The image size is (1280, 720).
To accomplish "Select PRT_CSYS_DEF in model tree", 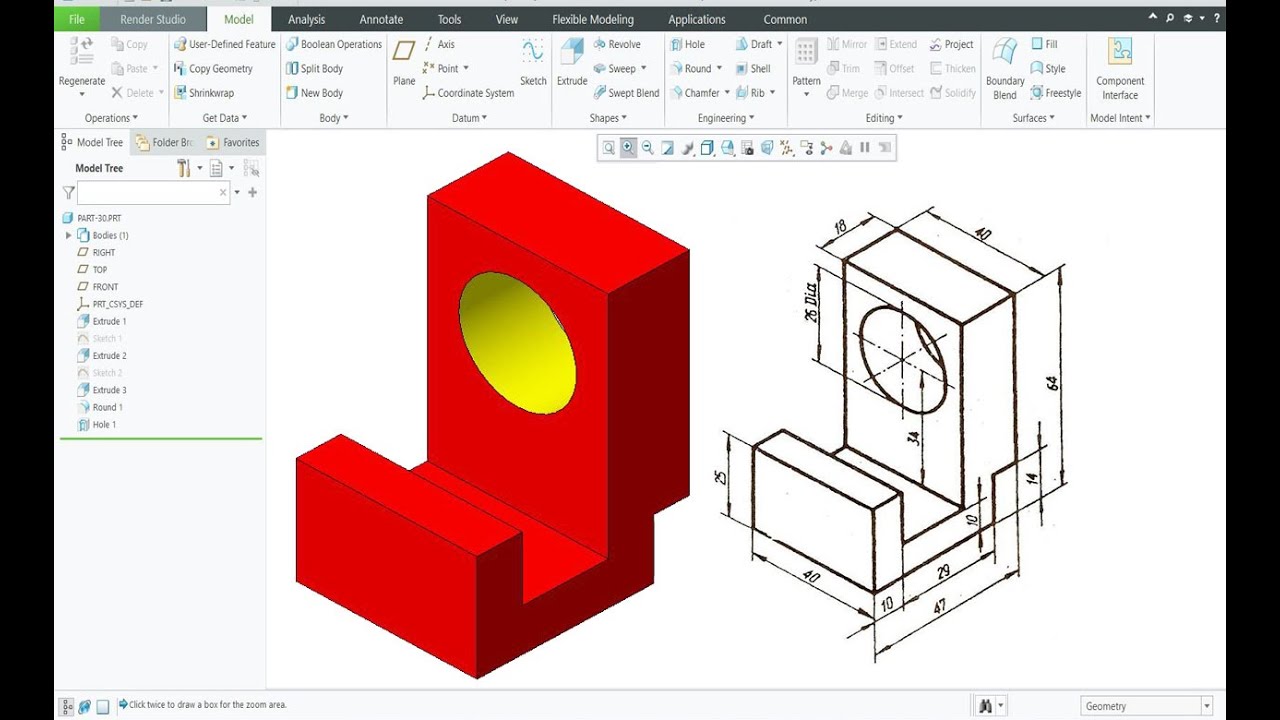I will pyautogui.click(x=110, y=304).
